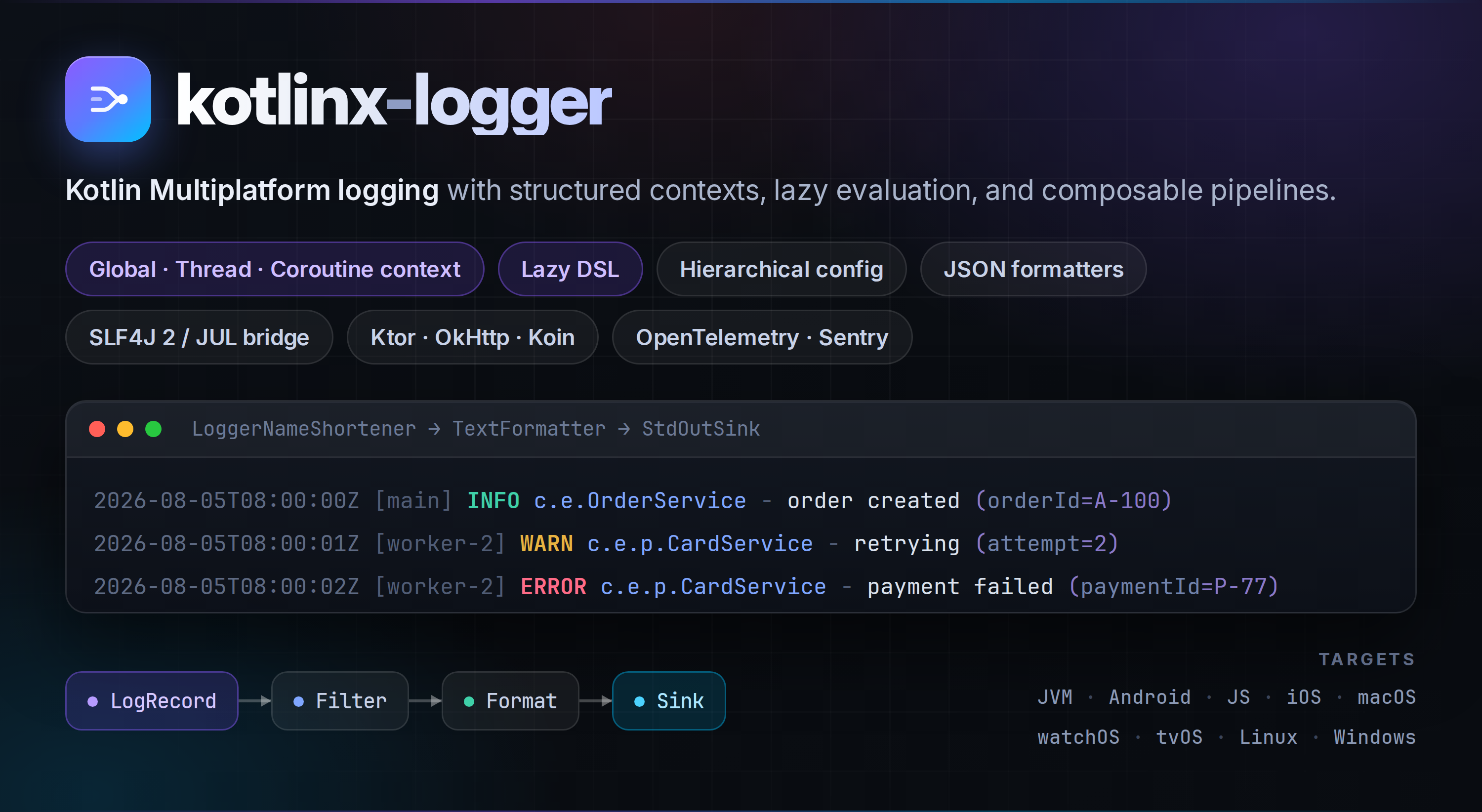
Task: Click the iOS target
Action: coord(1304,697)
